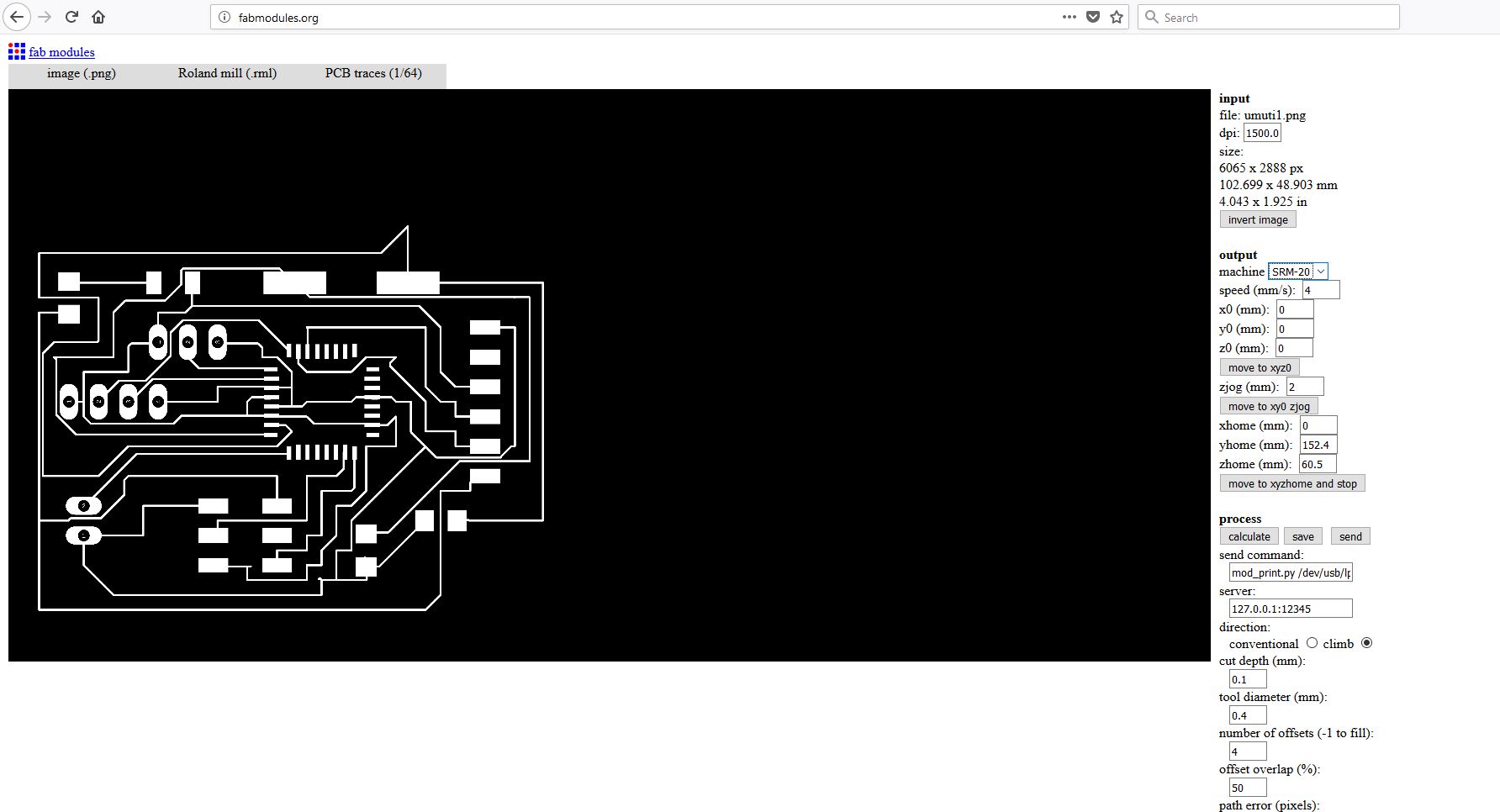Click the server address input field

pos(1291,609)
